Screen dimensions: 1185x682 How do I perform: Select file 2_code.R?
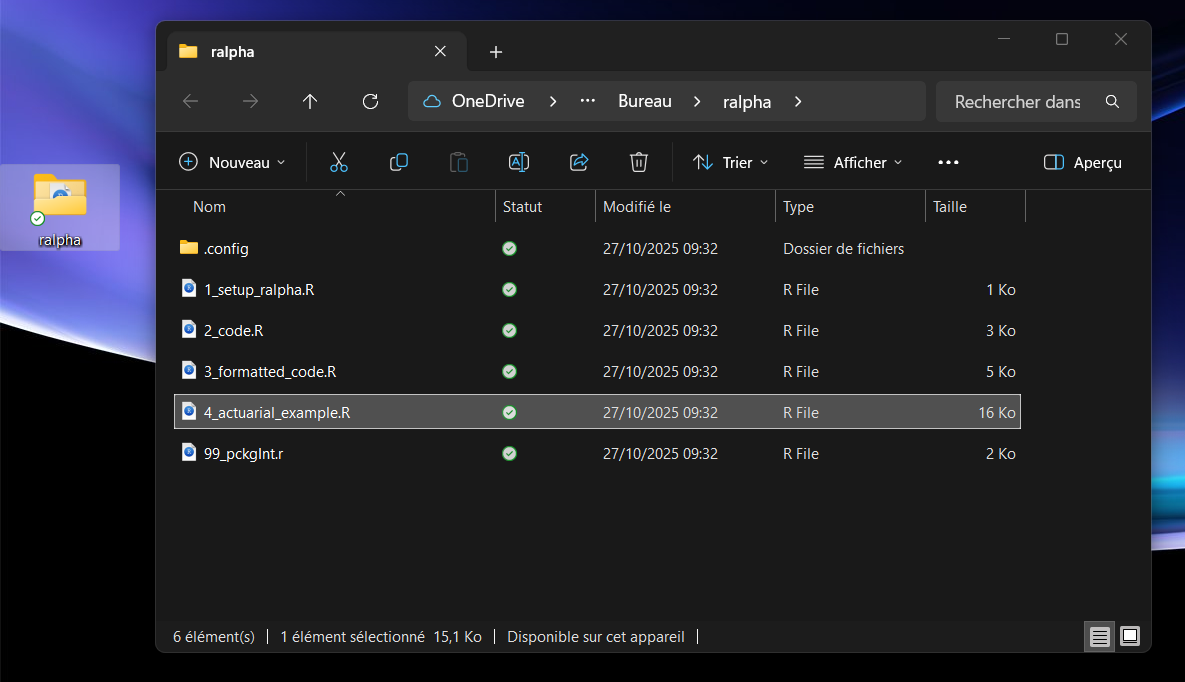point(597,330)
